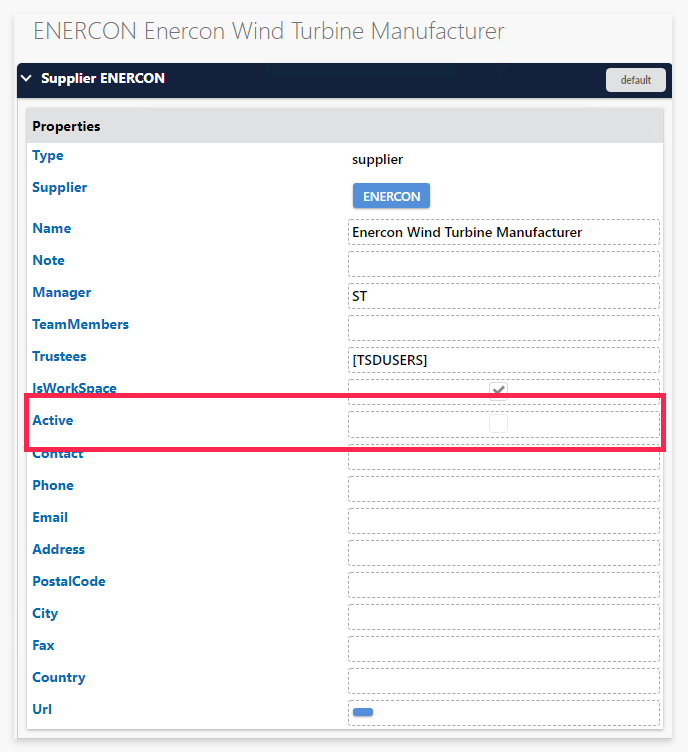Viewport: 688px width, 752px height.
Task: Click the ENERCON page title heading
Action: [x=268, y=31]
